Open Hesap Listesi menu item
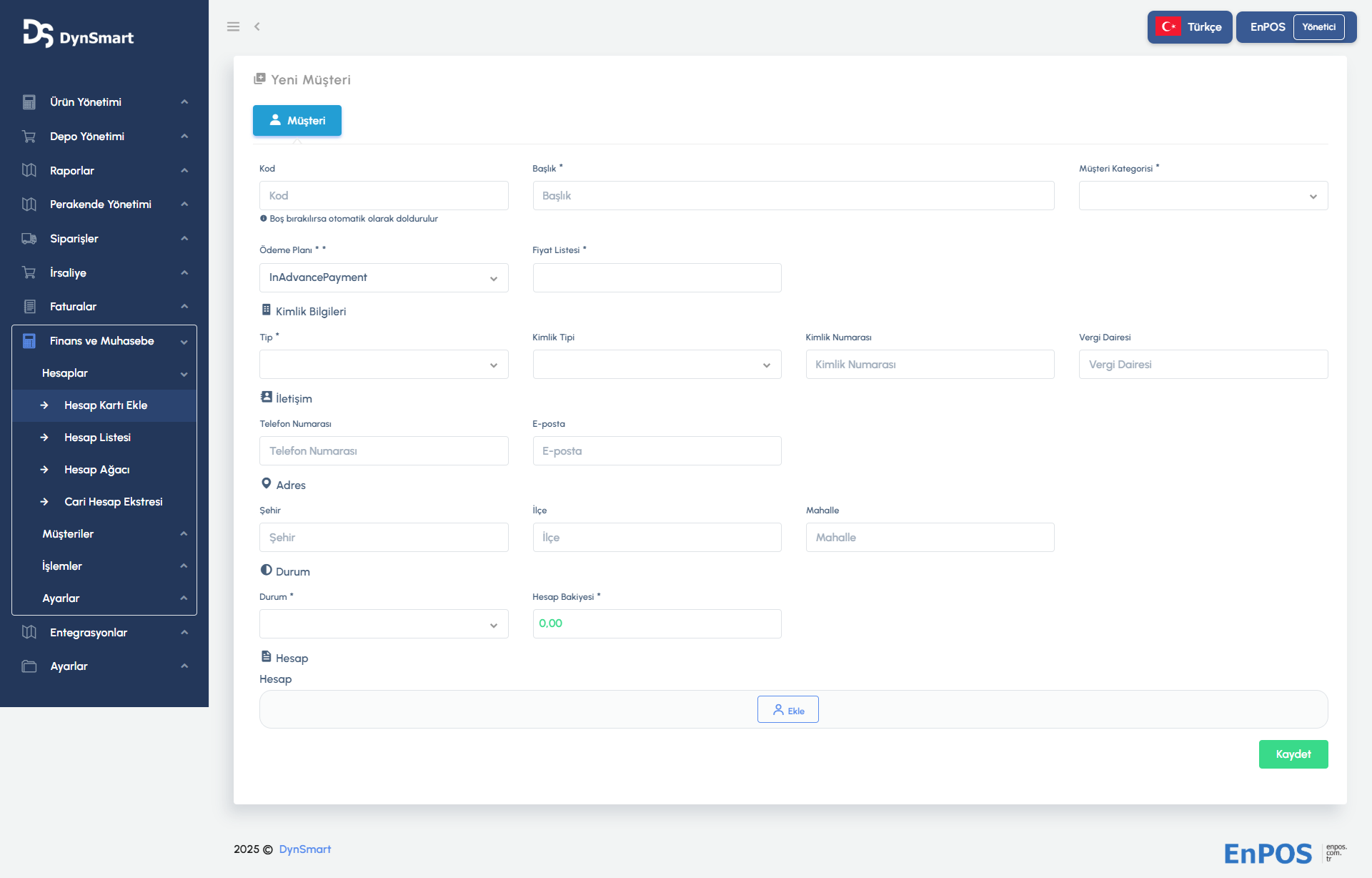1372x878 pixels. (x=97, y=438)
